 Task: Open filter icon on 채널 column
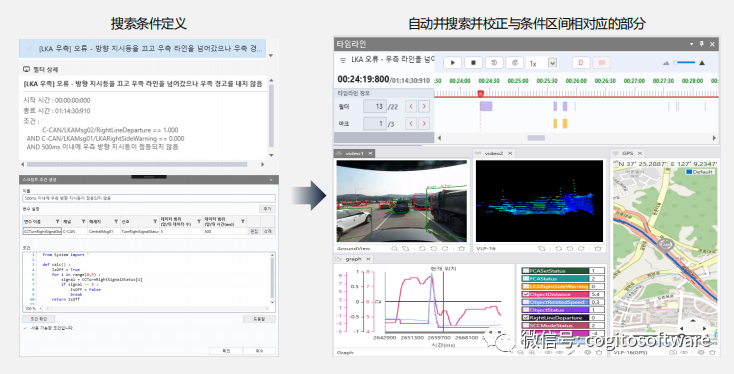click(83, 221)
